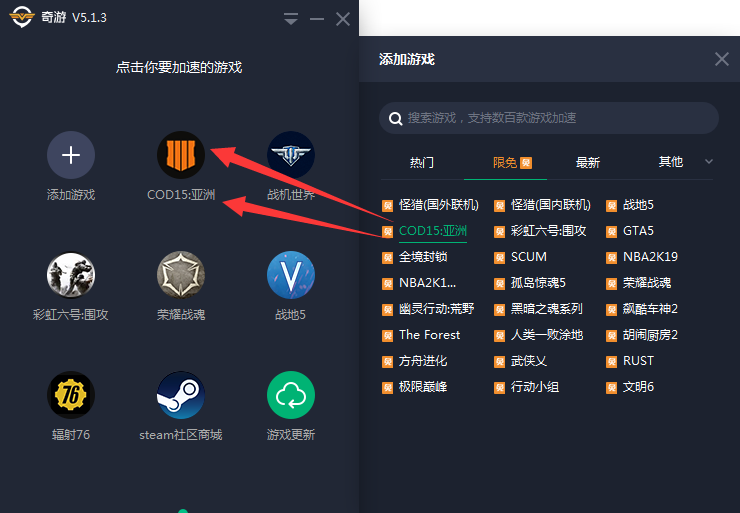The width and height of the screenshot is (740, 513).
Task: Click the free badge icon beside GTA5
Action: tap(611, 232)
